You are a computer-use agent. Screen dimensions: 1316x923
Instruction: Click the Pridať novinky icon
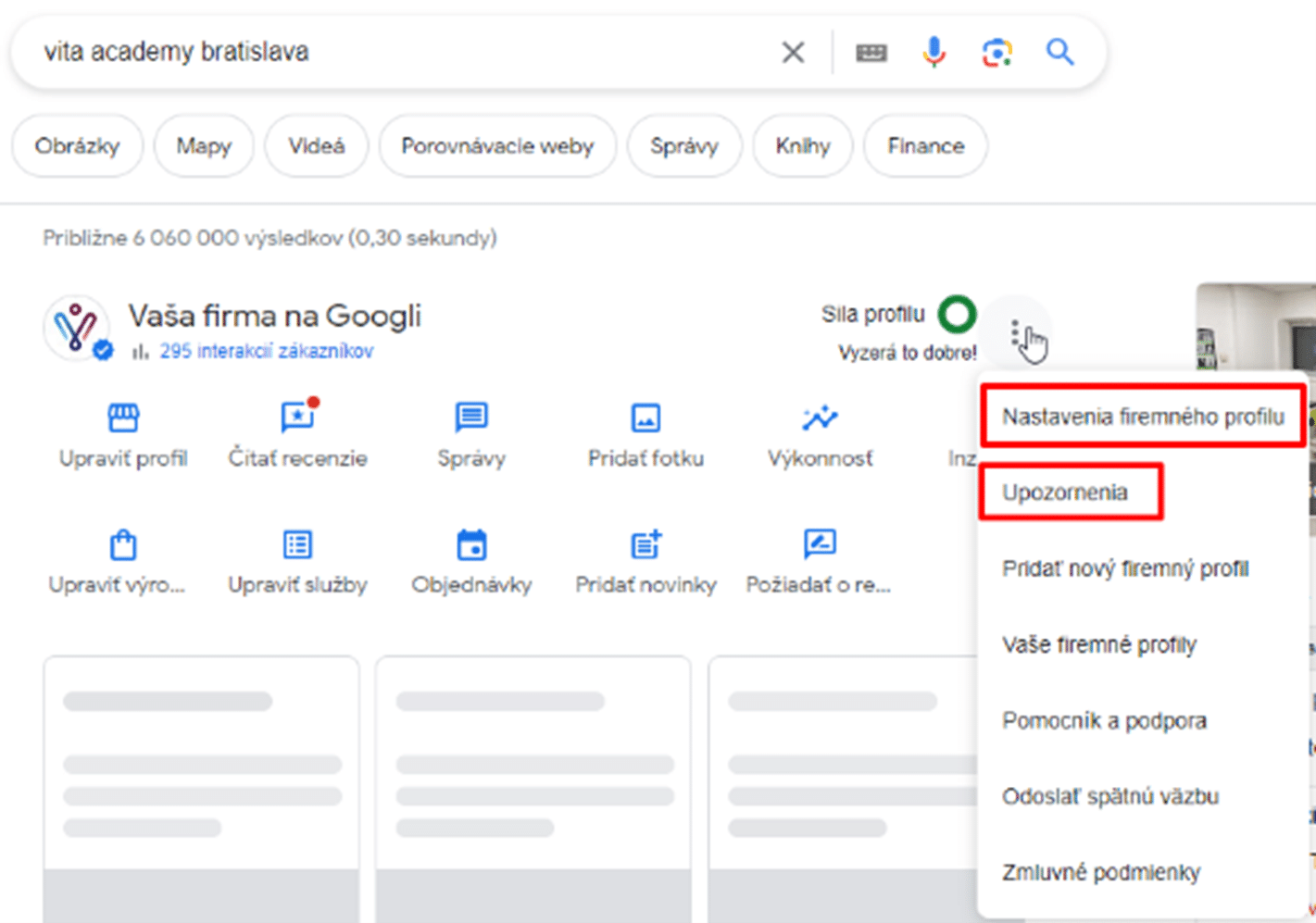click(645, 544)
